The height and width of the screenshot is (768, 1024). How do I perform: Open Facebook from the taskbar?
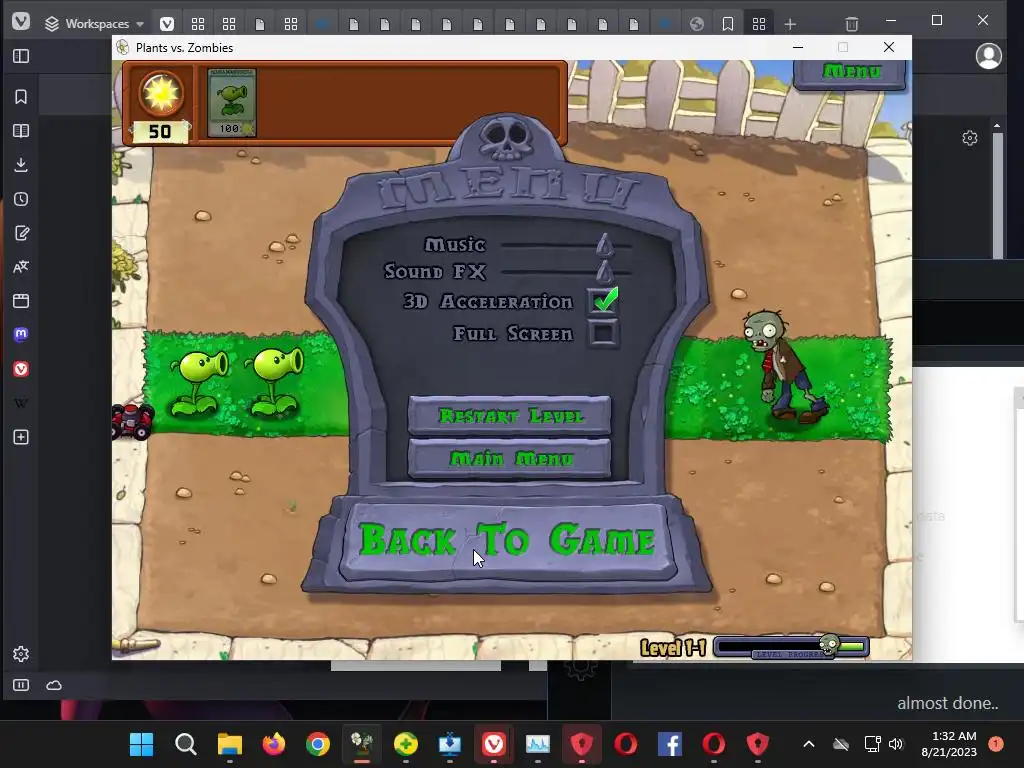coord(670,744)
